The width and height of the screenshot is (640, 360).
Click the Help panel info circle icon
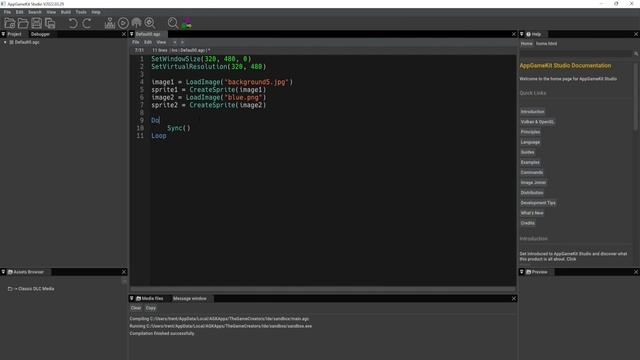pos(528,34)
